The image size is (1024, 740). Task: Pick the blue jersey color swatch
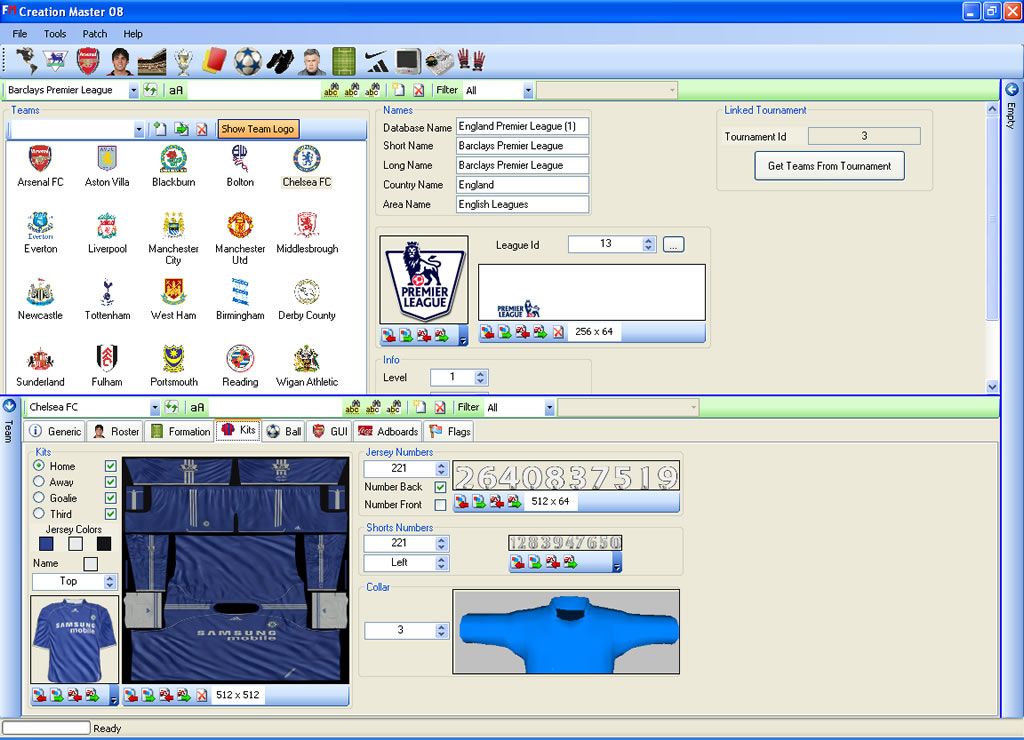coord(46,543)
